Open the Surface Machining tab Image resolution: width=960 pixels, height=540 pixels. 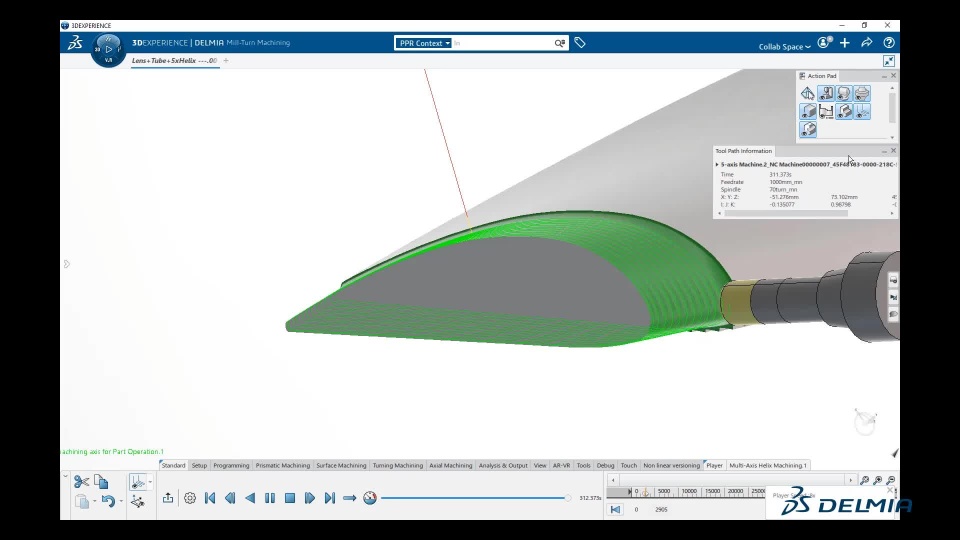pyautogui.click(x=341, y=465)
